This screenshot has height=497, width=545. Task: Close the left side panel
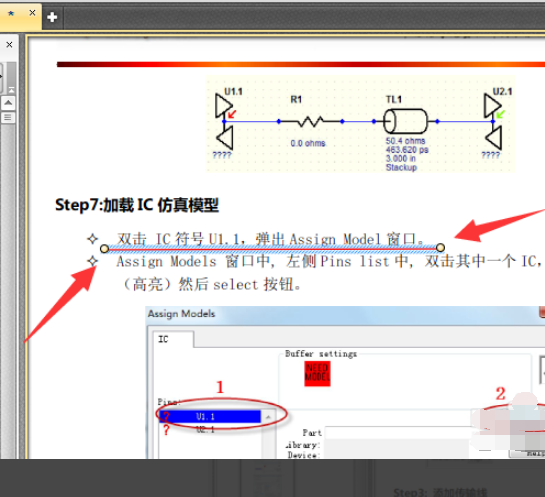click(9, 44)
